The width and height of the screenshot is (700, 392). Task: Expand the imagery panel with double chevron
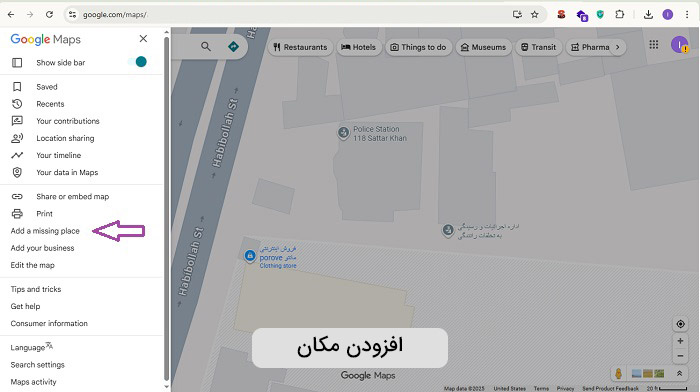point(679,373)
